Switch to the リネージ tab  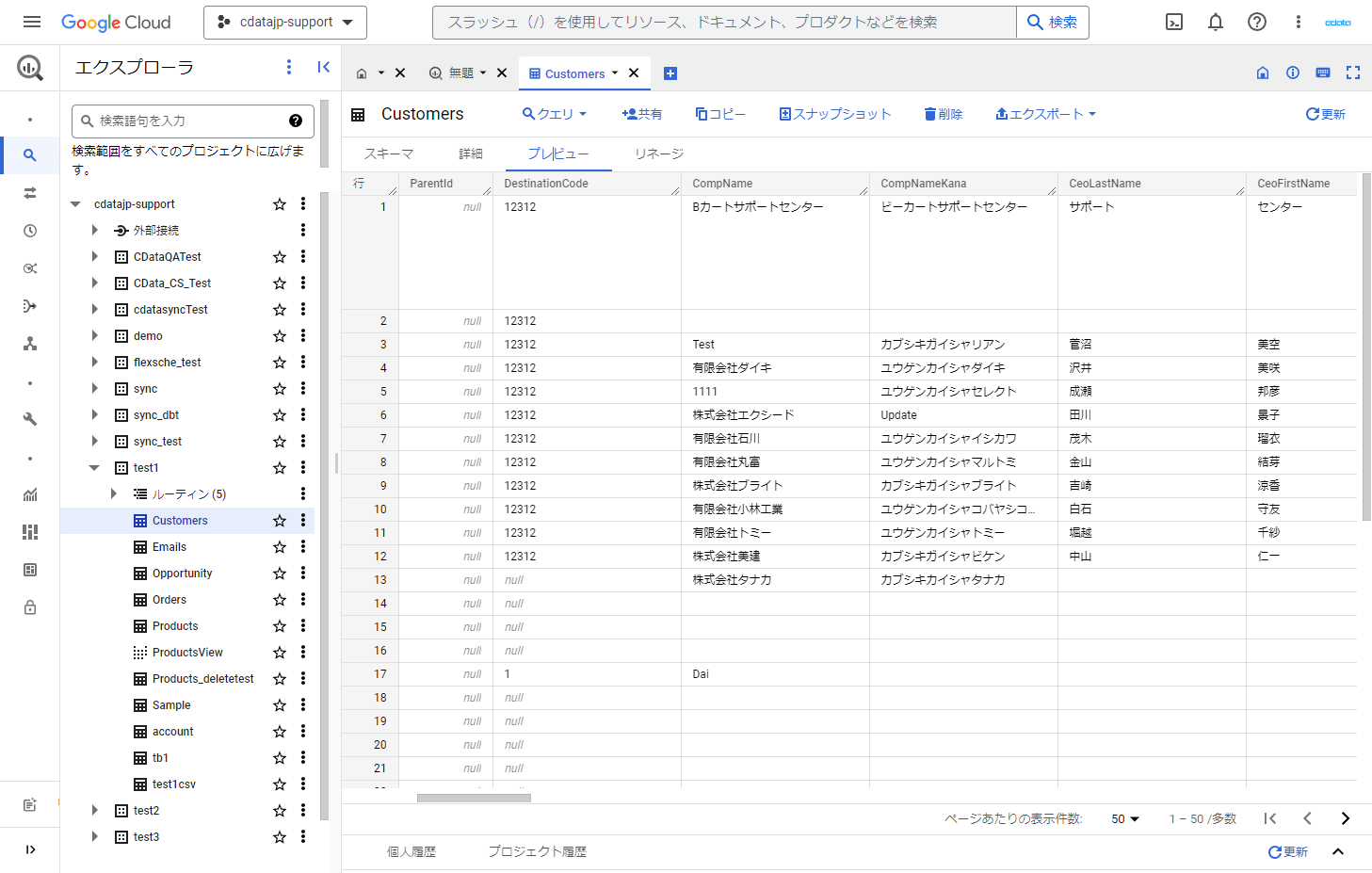point(658,154)
